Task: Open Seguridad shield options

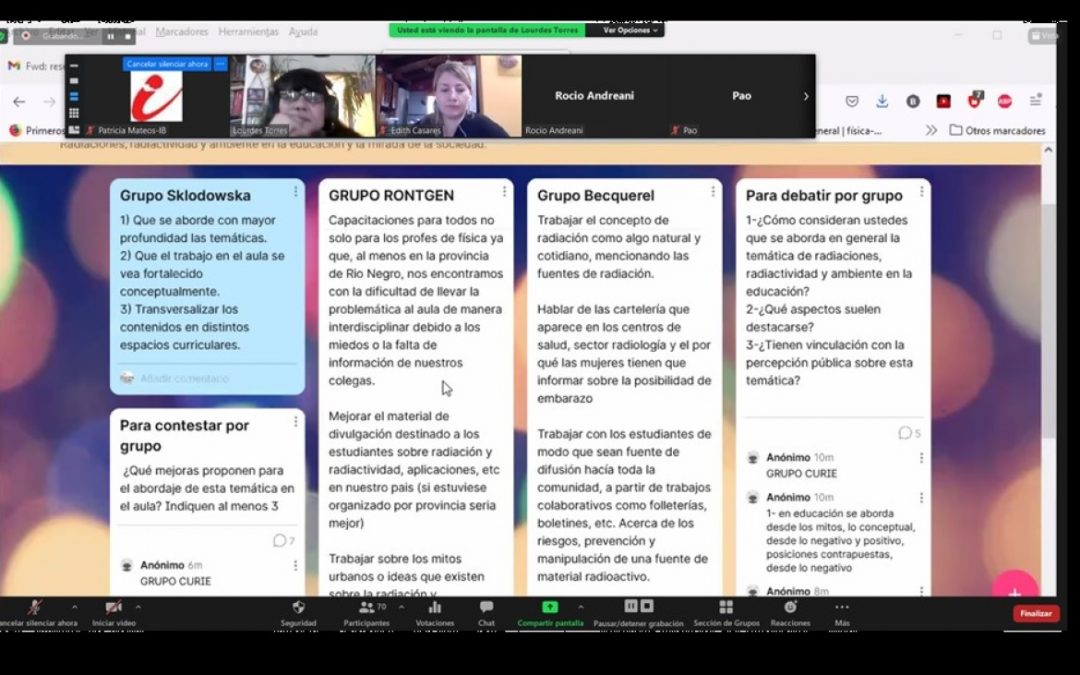Action: point(298,613)
